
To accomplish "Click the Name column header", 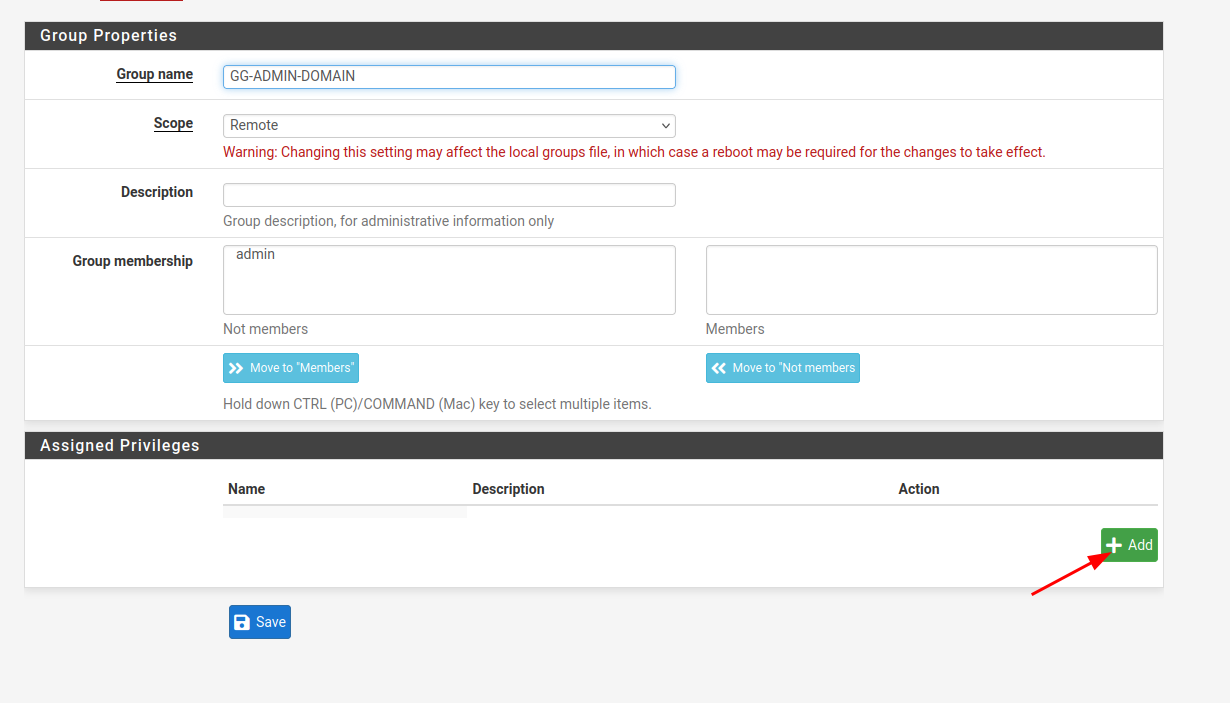I will point(246,489).
